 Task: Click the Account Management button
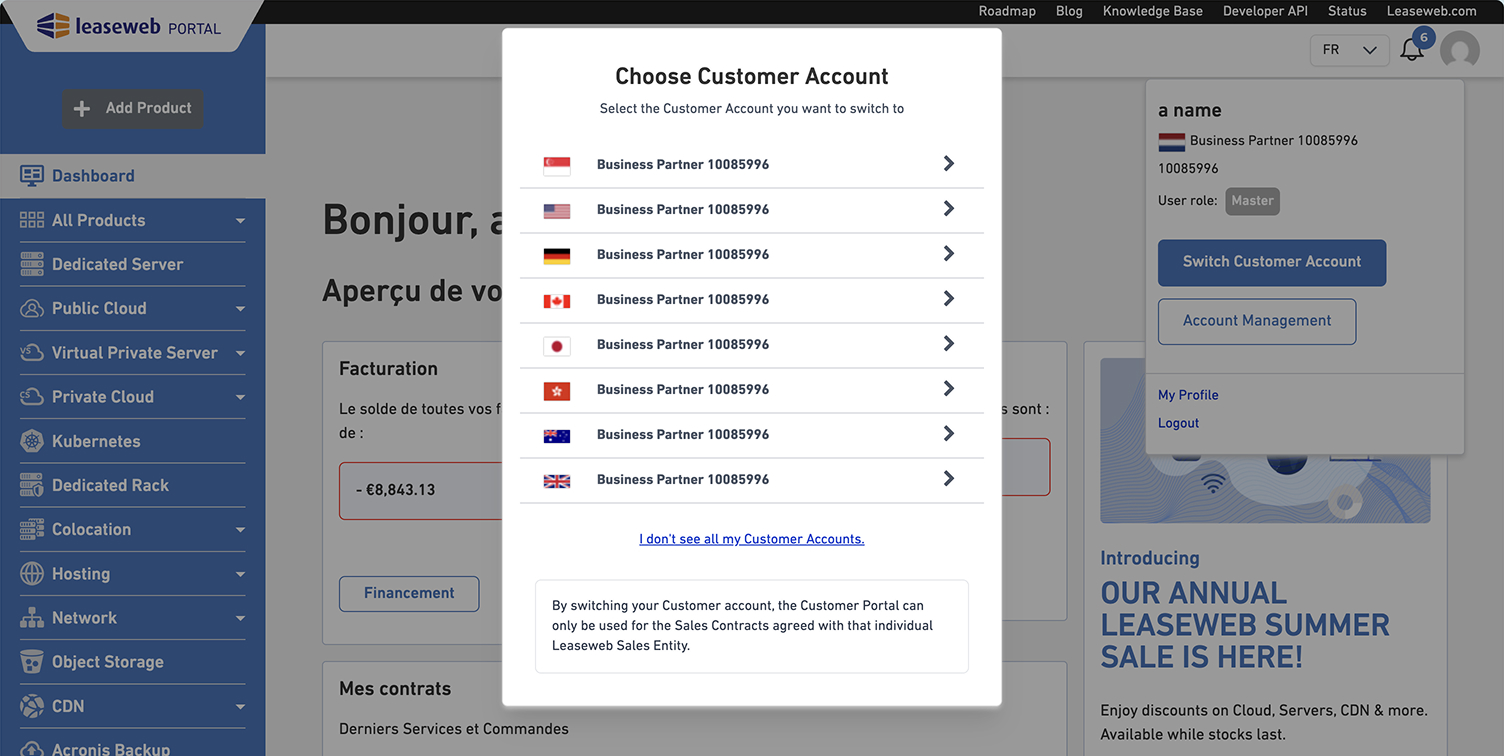(x=1257, y=321)
